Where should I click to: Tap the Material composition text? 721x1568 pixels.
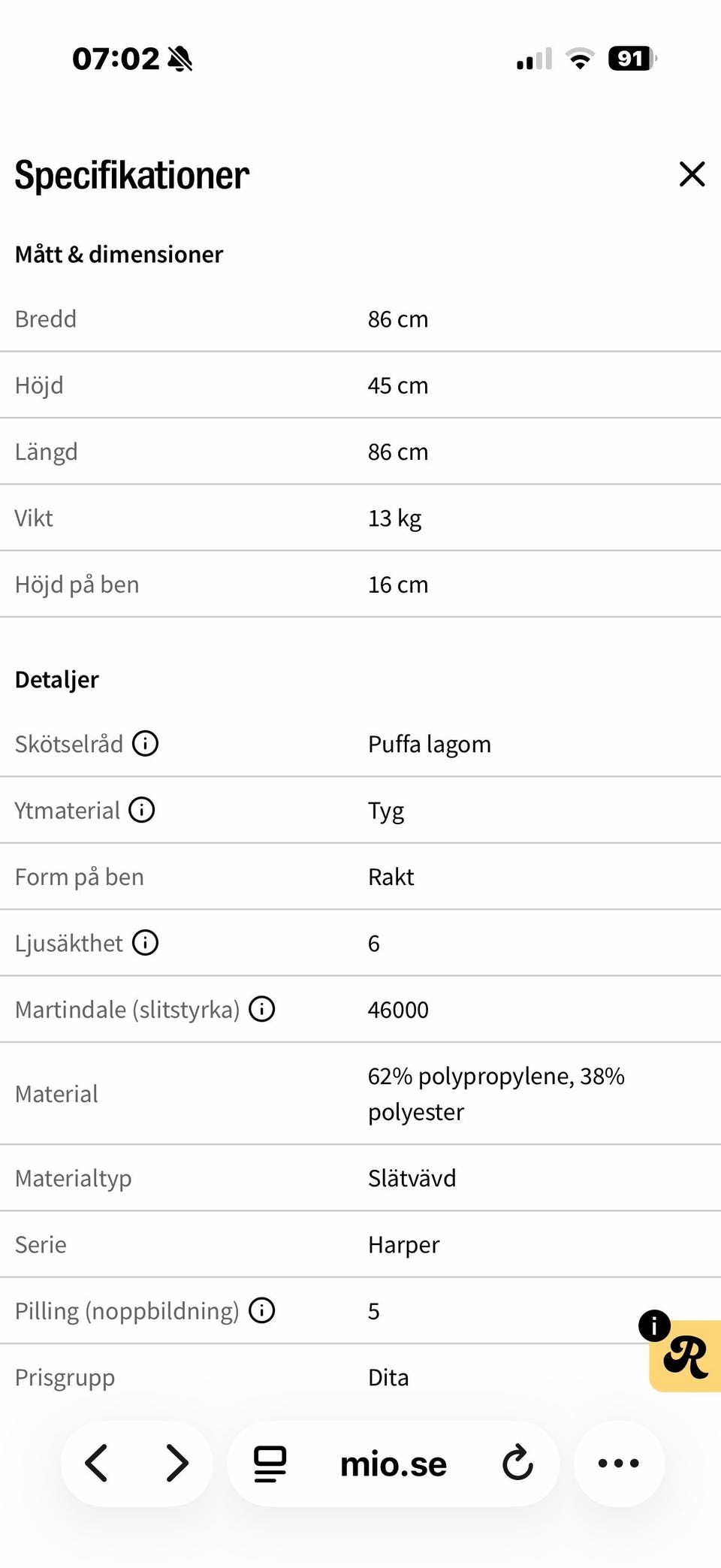pyautogui.click(x=496, y=1094)
